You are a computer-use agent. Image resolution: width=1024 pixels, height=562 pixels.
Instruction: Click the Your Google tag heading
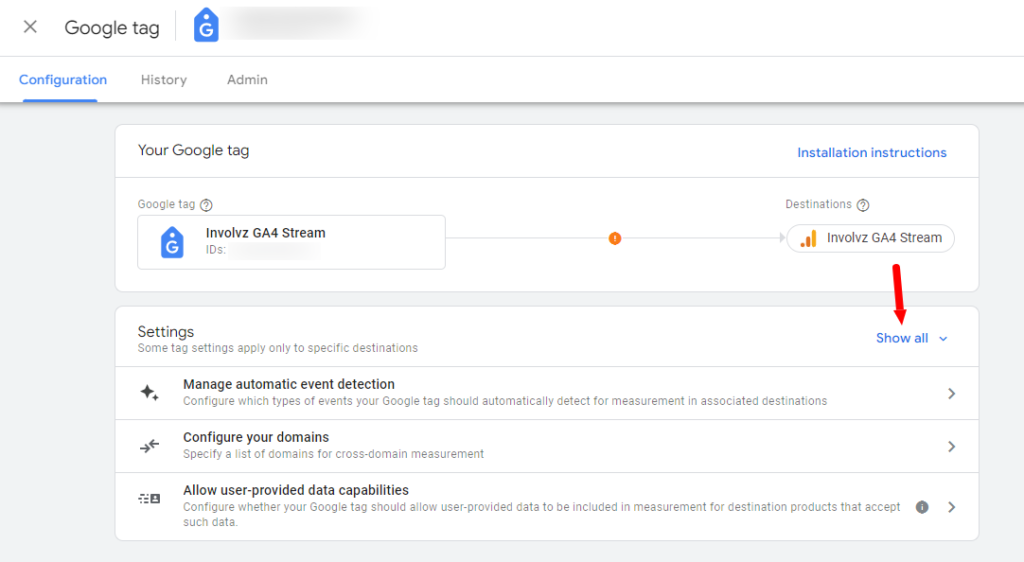tap(193, 150)
